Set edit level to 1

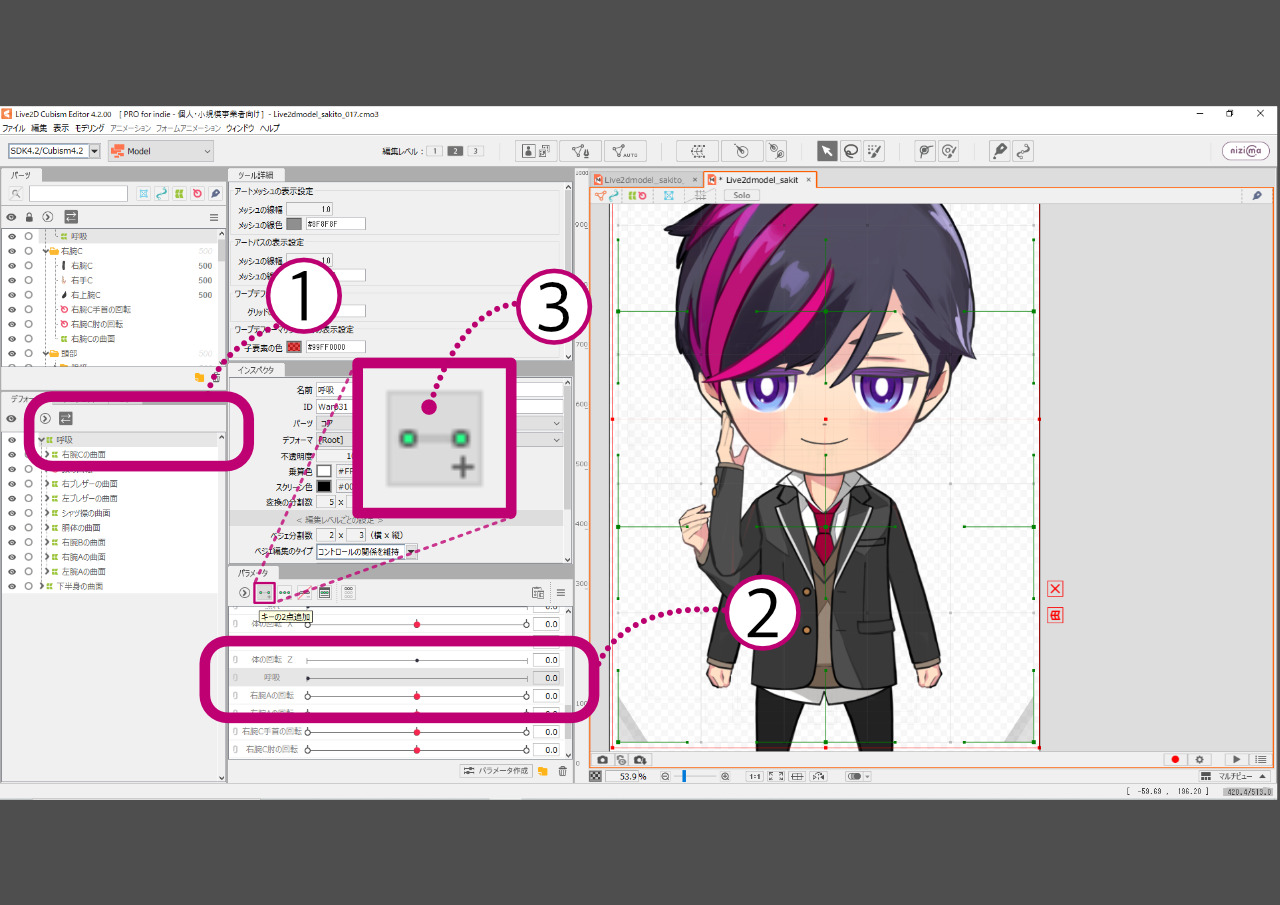click(435, 151)
